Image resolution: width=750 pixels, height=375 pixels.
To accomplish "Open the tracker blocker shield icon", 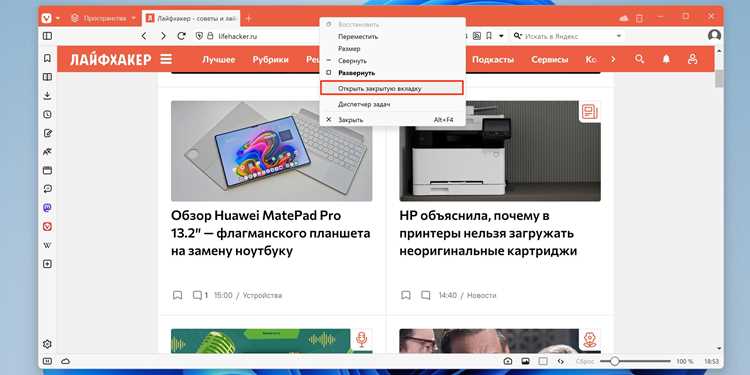I will (x=199, y=36).
